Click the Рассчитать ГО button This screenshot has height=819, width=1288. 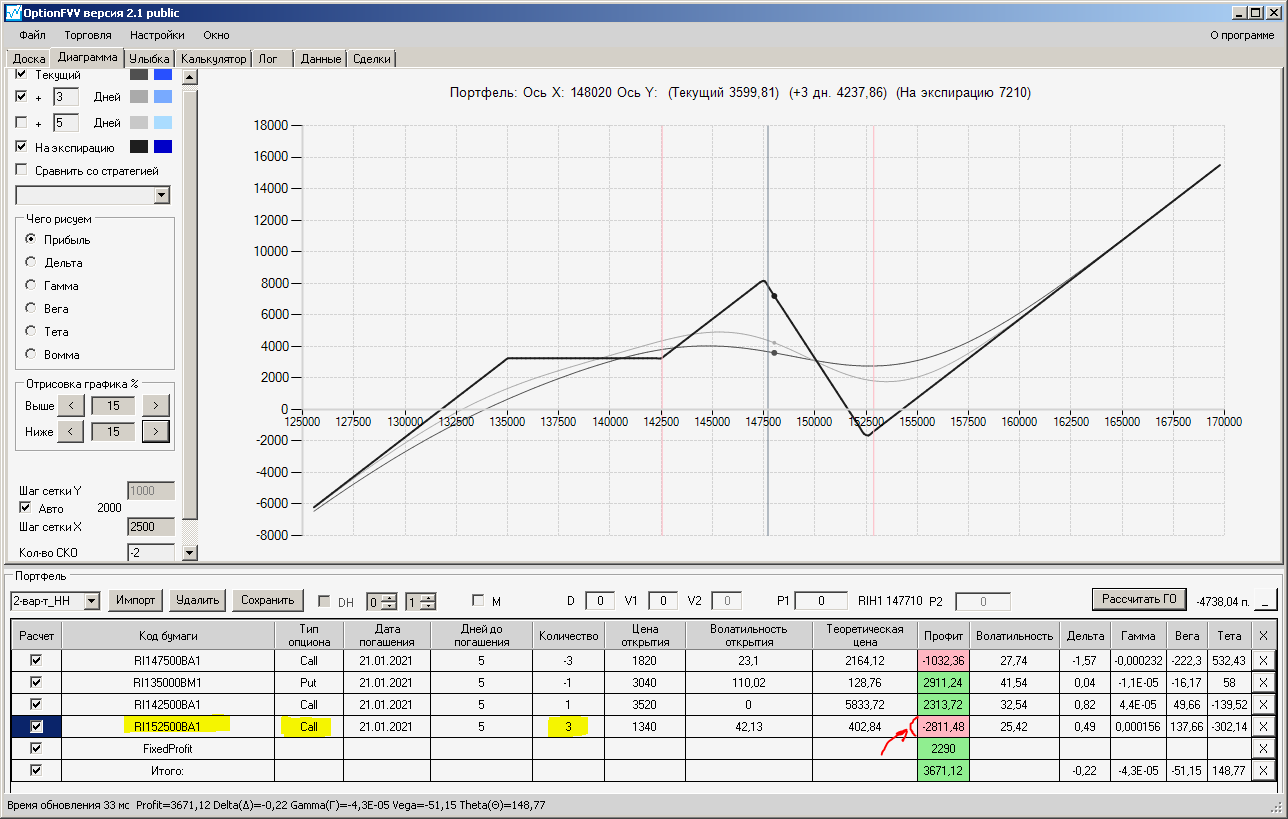point(1138,599)
